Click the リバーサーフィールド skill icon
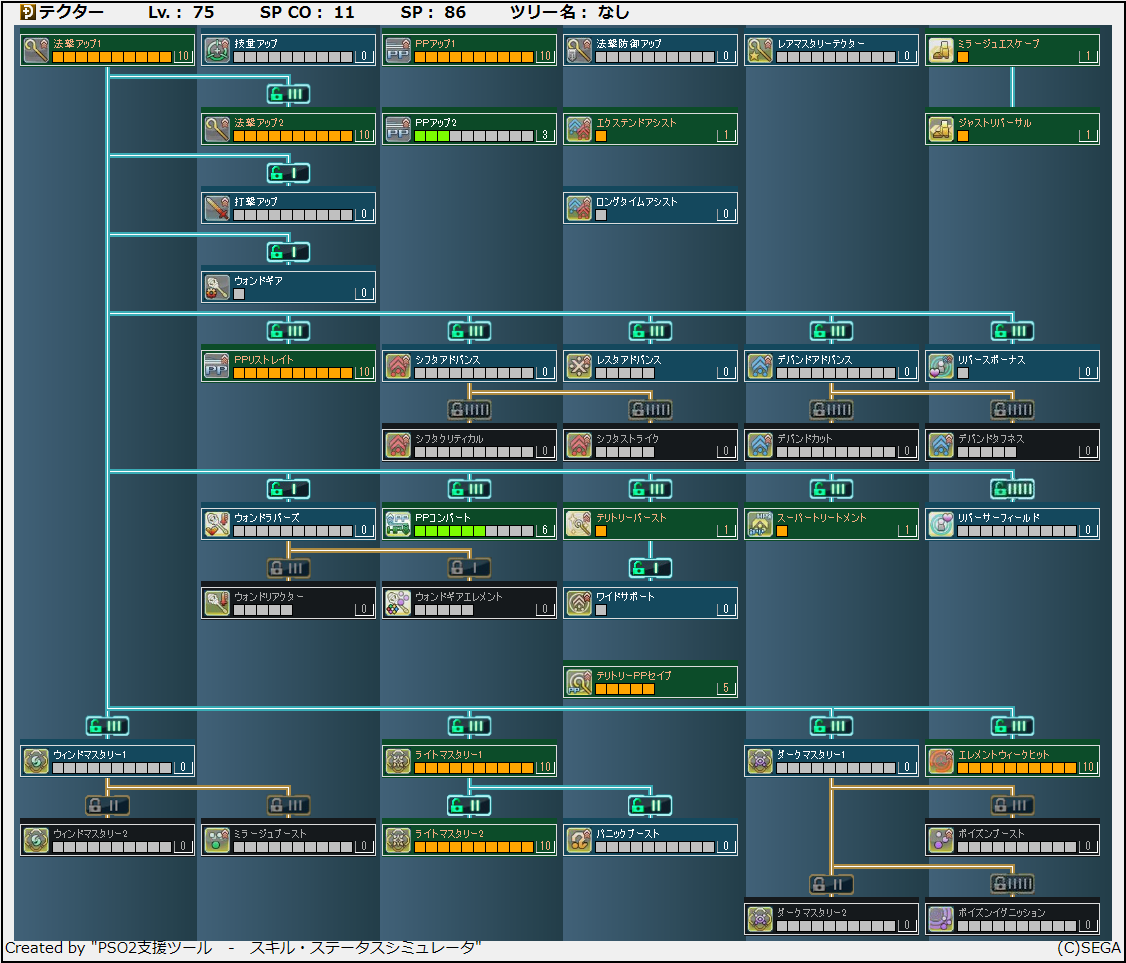Image resolution: width=1126 pixels, height=963 pixels. click(941, 524)
